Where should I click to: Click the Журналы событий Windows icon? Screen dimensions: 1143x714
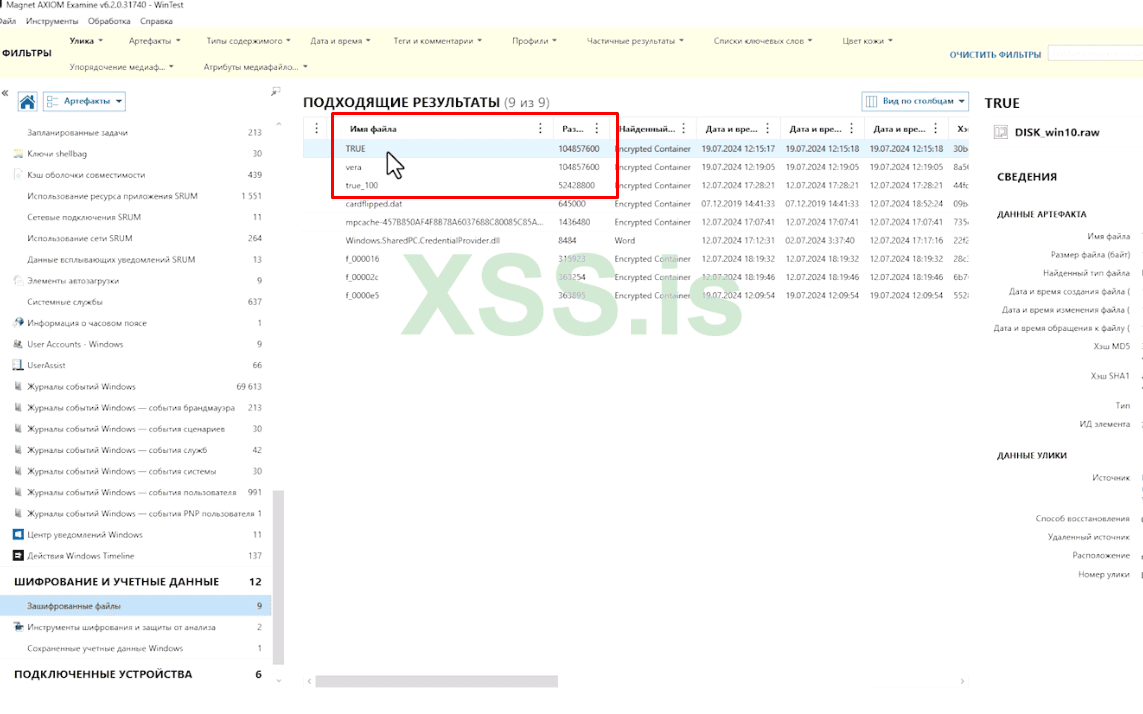pyautogui.click(x=18, y=387)
